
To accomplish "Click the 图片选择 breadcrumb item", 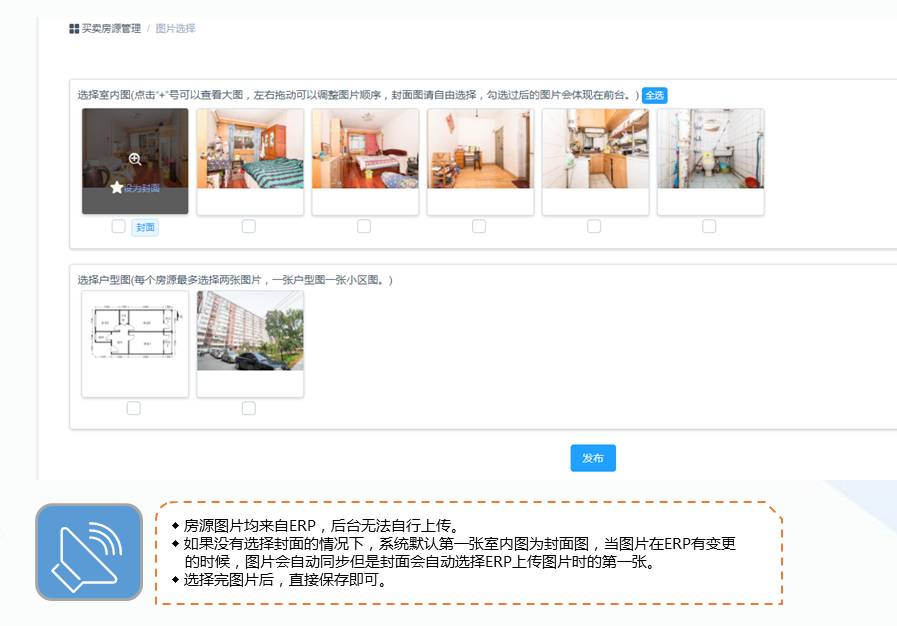I will [x=175, y=29].
